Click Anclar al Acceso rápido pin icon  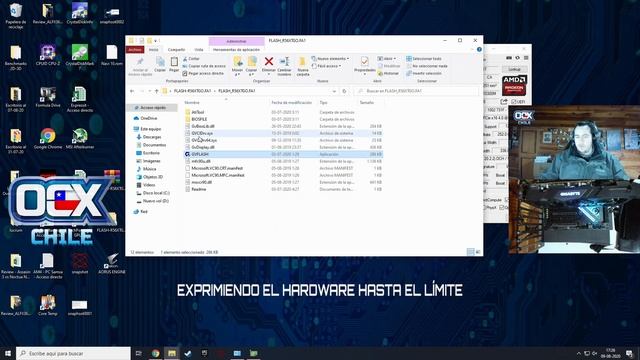coord(140,66)
